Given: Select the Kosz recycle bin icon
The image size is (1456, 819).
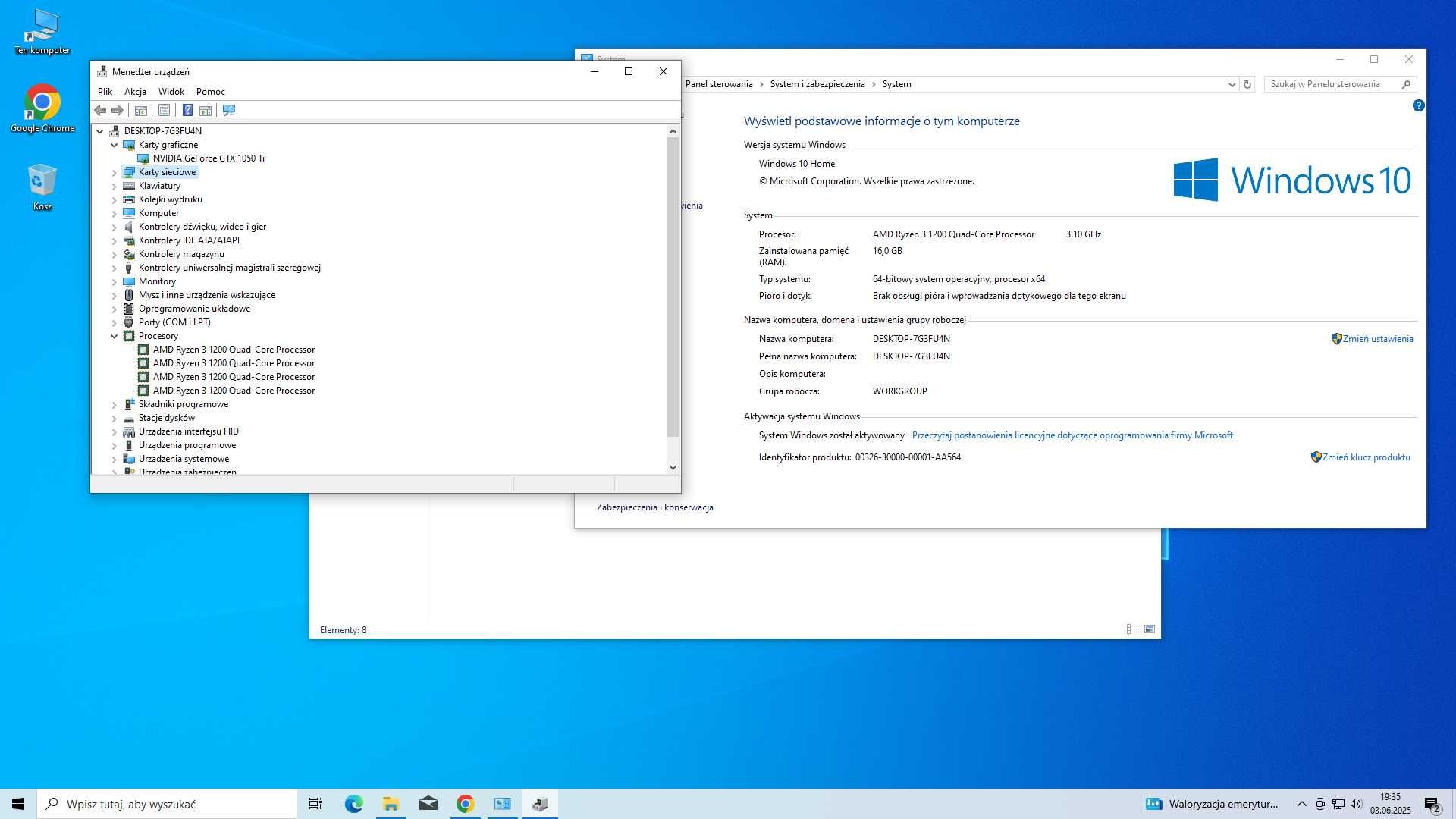Looking at the screenshot, I should [x=42, y=187].
